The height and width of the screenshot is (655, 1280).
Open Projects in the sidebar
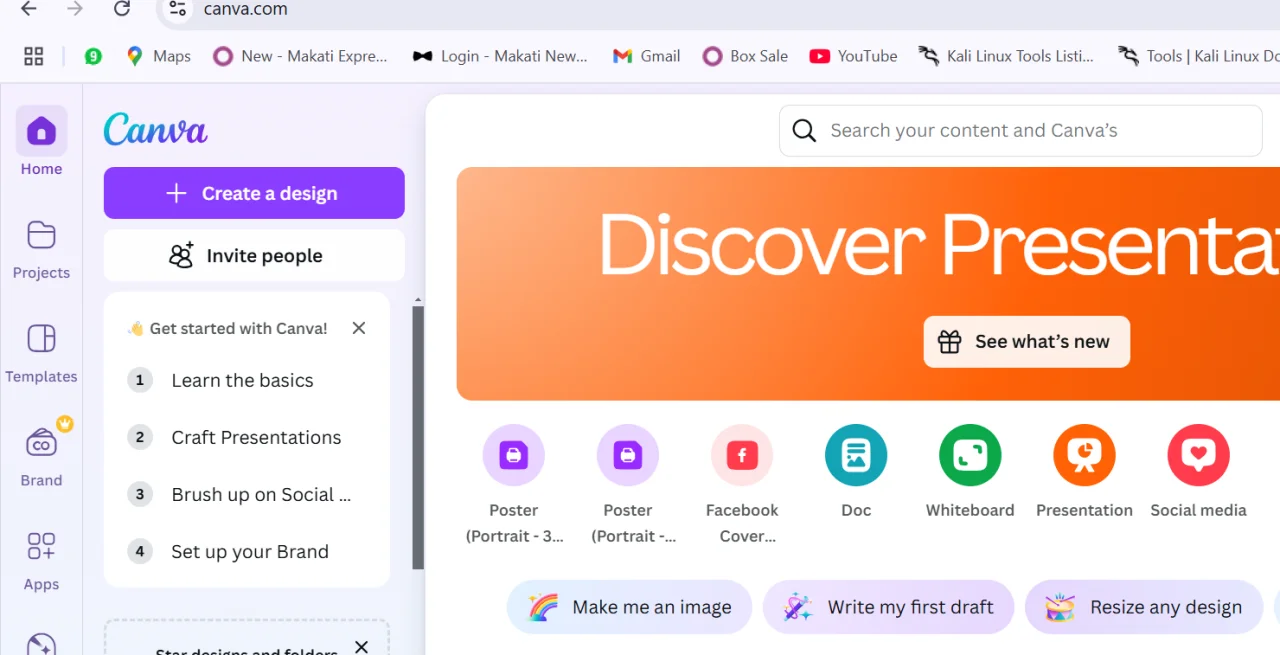coord(41,249)
